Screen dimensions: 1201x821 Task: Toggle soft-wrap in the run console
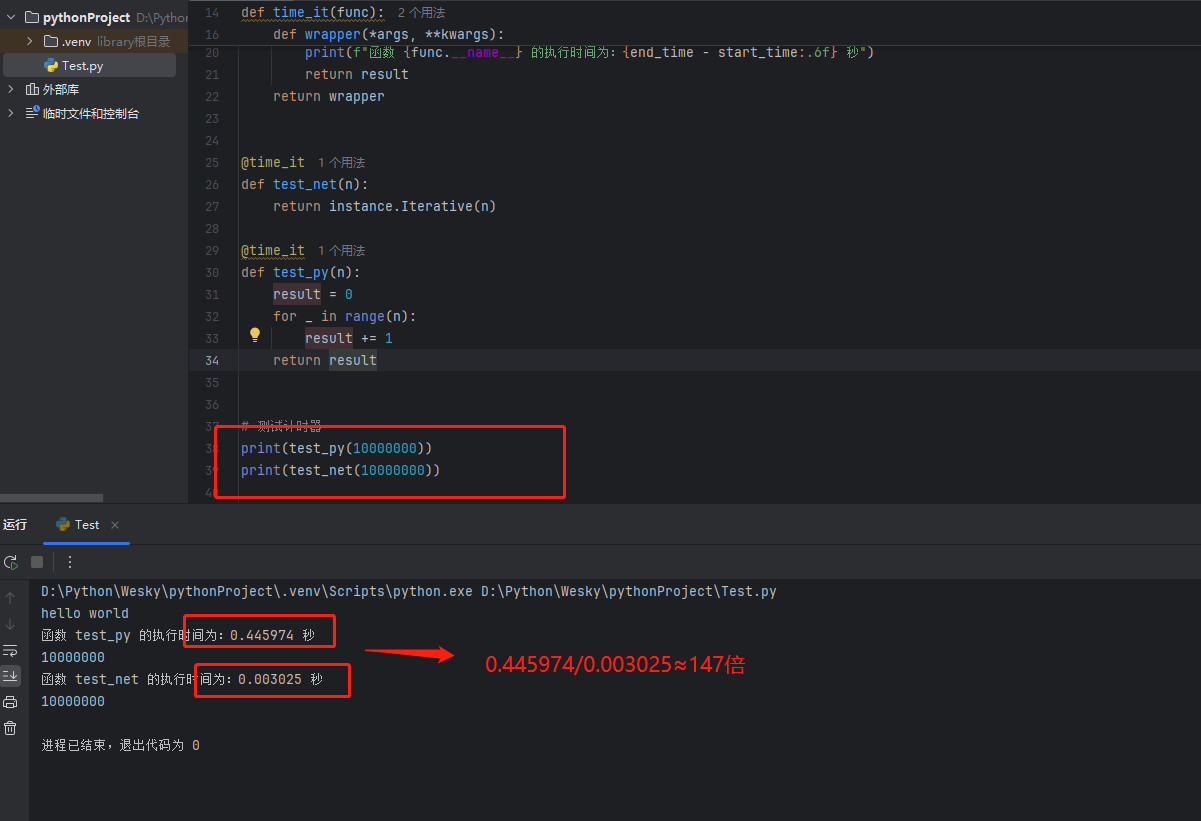[11, 650]
